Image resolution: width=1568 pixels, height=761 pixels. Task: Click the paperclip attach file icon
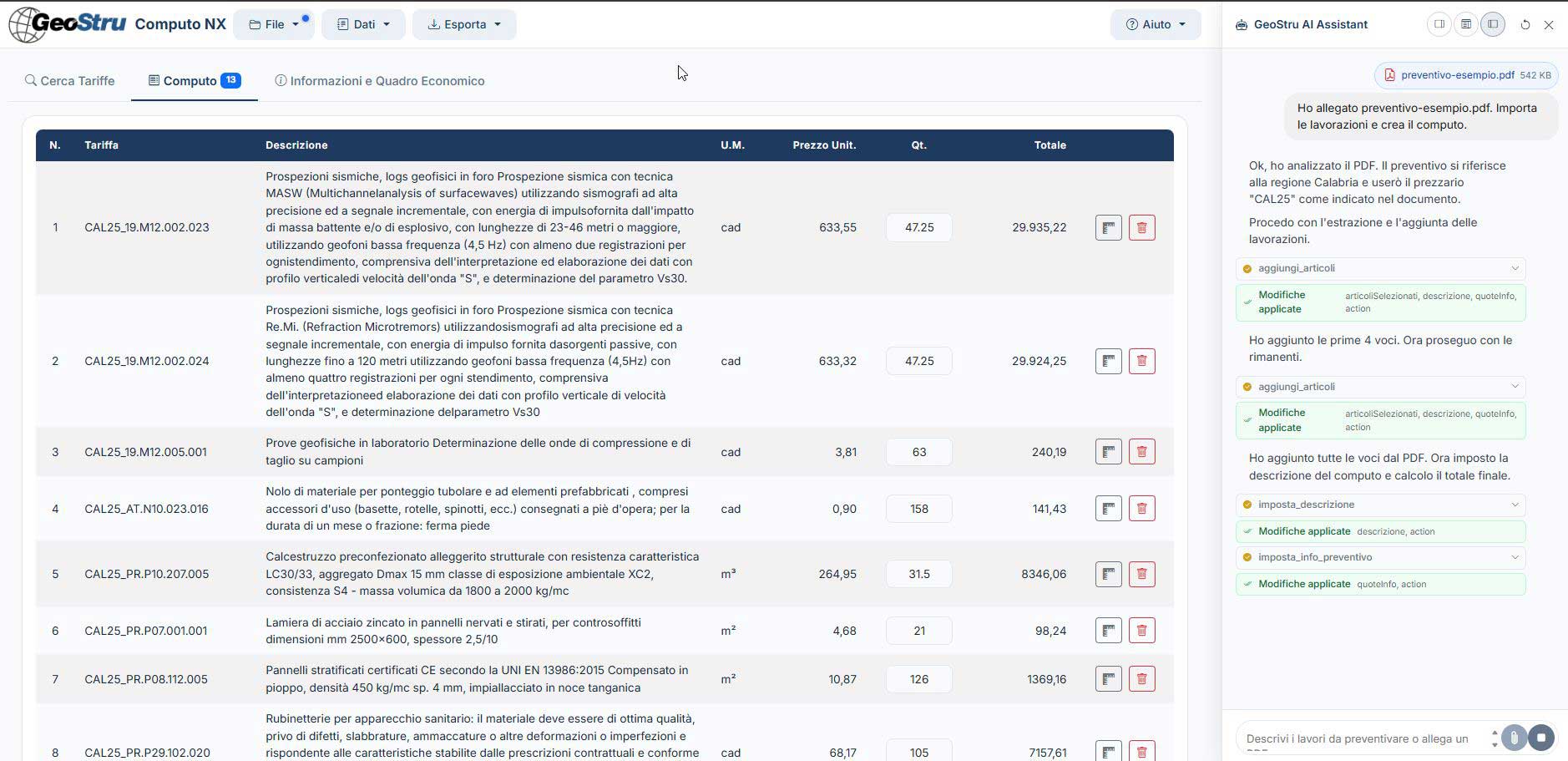pyautogui.click(x=1513, y=738)
